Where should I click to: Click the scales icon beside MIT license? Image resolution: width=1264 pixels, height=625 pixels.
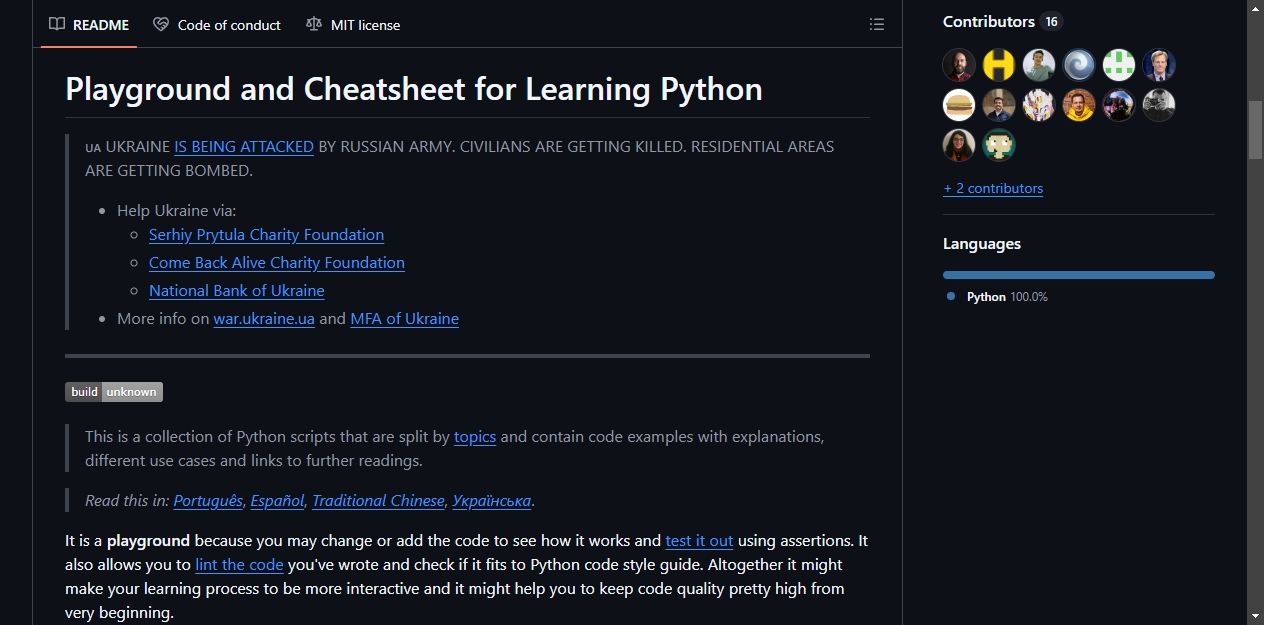(314, 24)
